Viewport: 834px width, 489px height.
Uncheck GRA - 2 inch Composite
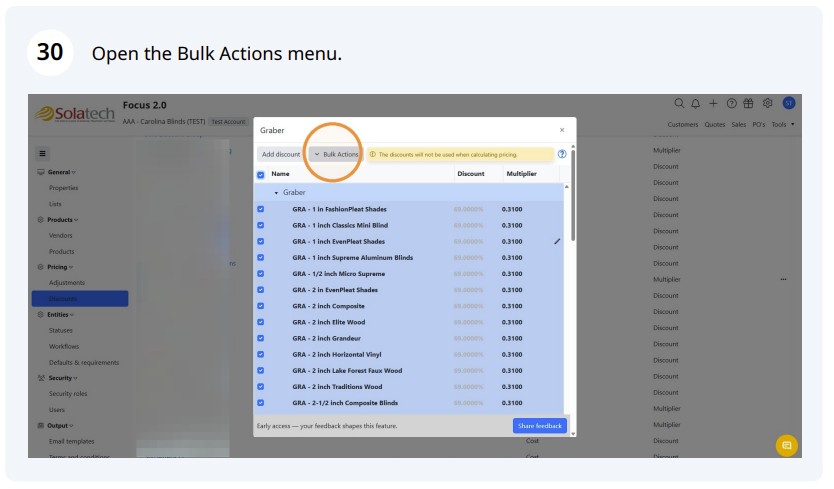pyautogui.click(x=261, y=306)
